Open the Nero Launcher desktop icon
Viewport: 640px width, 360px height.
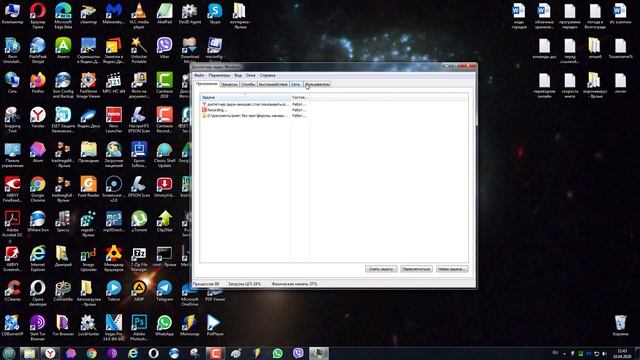coord(113,120)
